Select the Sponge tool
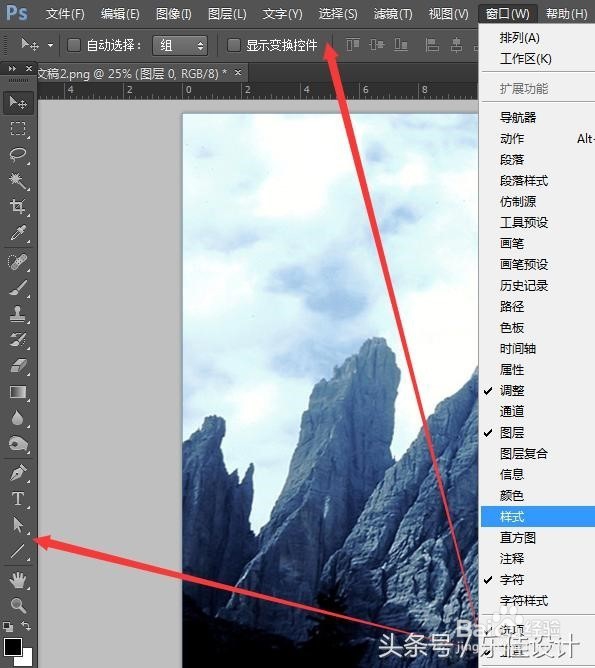The width and height of the screenshot is (595, 668). click(x=18, y=444)
